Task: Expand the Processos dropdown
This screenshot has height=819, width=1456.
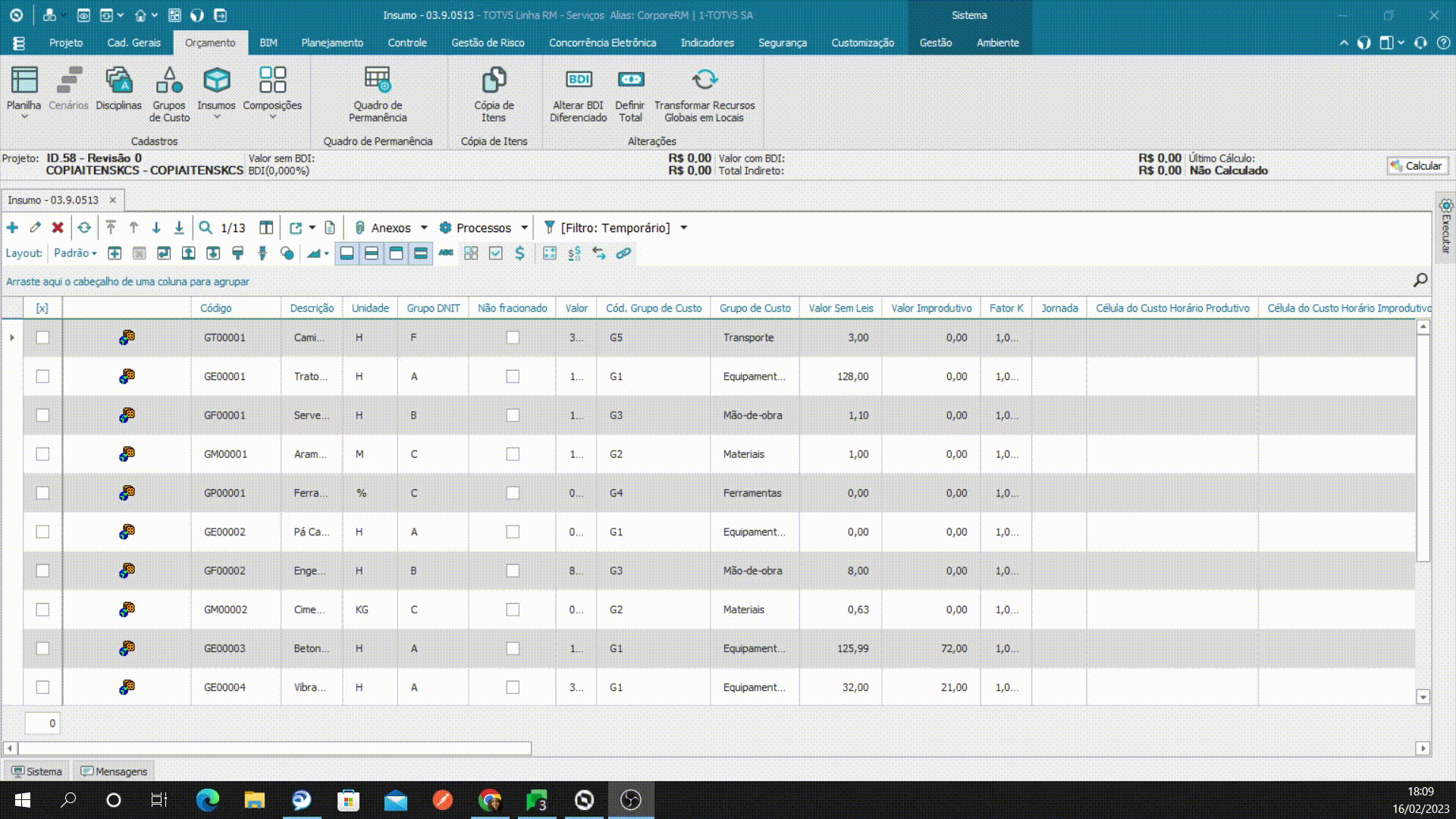Action: coord(524,227)
